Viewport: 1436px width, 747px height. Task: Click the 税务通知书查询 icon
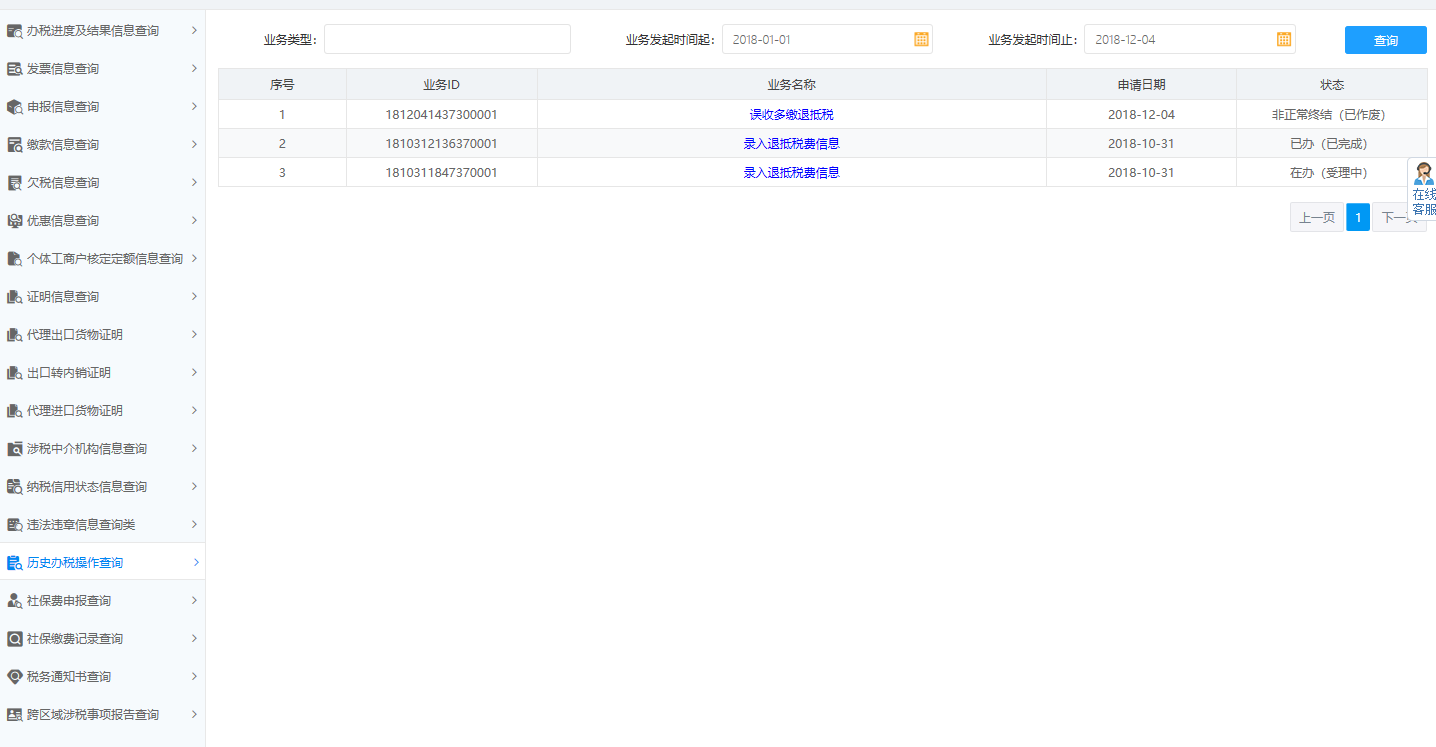[14, 676]
